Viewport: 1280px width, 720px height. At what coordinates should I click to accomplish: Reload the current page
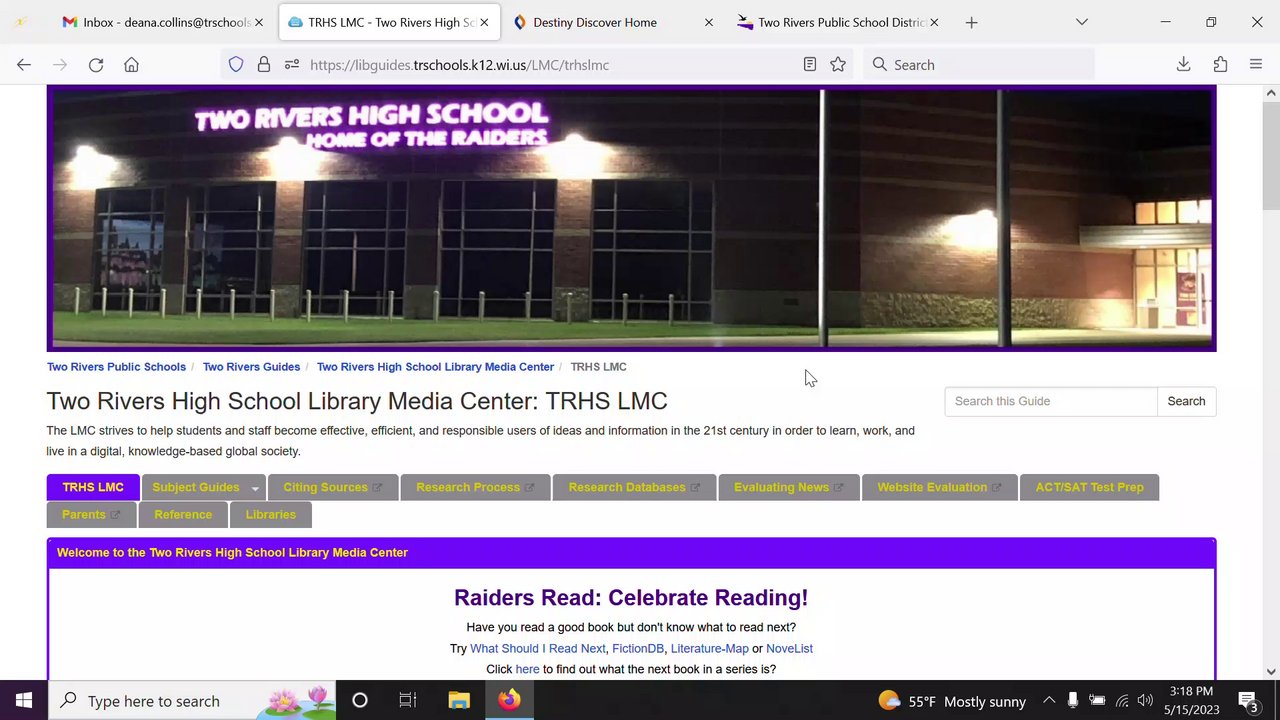click(x=96, y=65)
